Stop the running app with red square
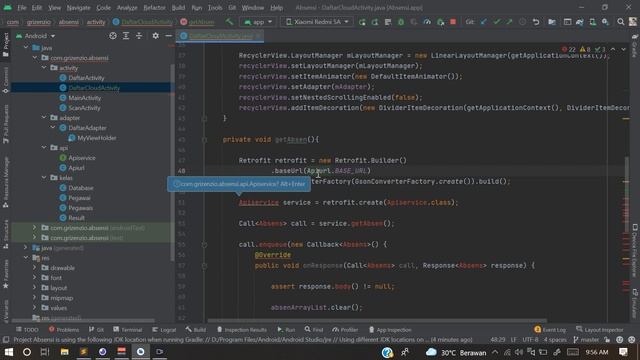Image resolution: width=640 pixels, height=360 pixels. (x=453, y=22)
